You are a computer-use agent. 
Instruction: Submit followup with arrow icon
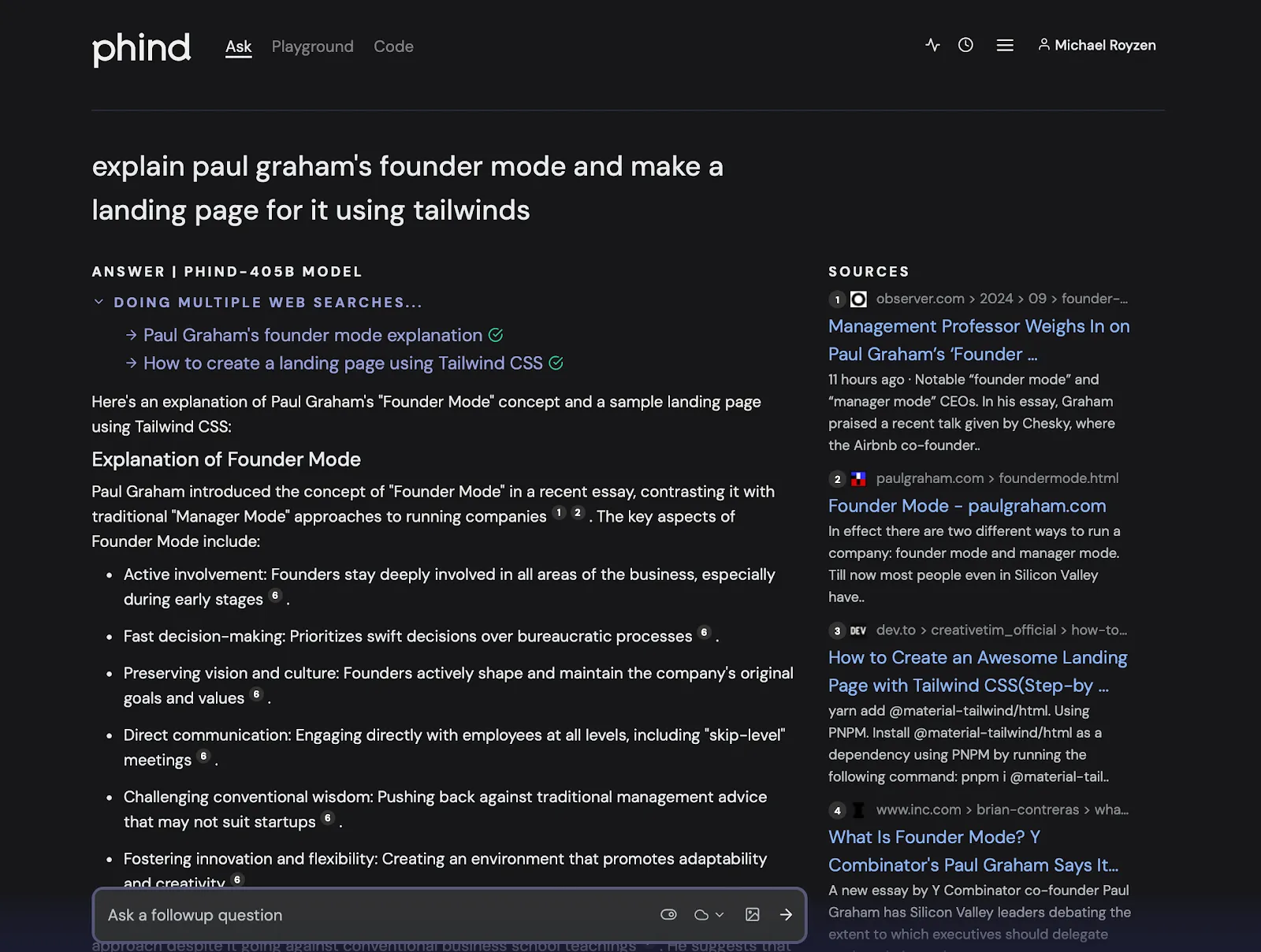(786, 914)
